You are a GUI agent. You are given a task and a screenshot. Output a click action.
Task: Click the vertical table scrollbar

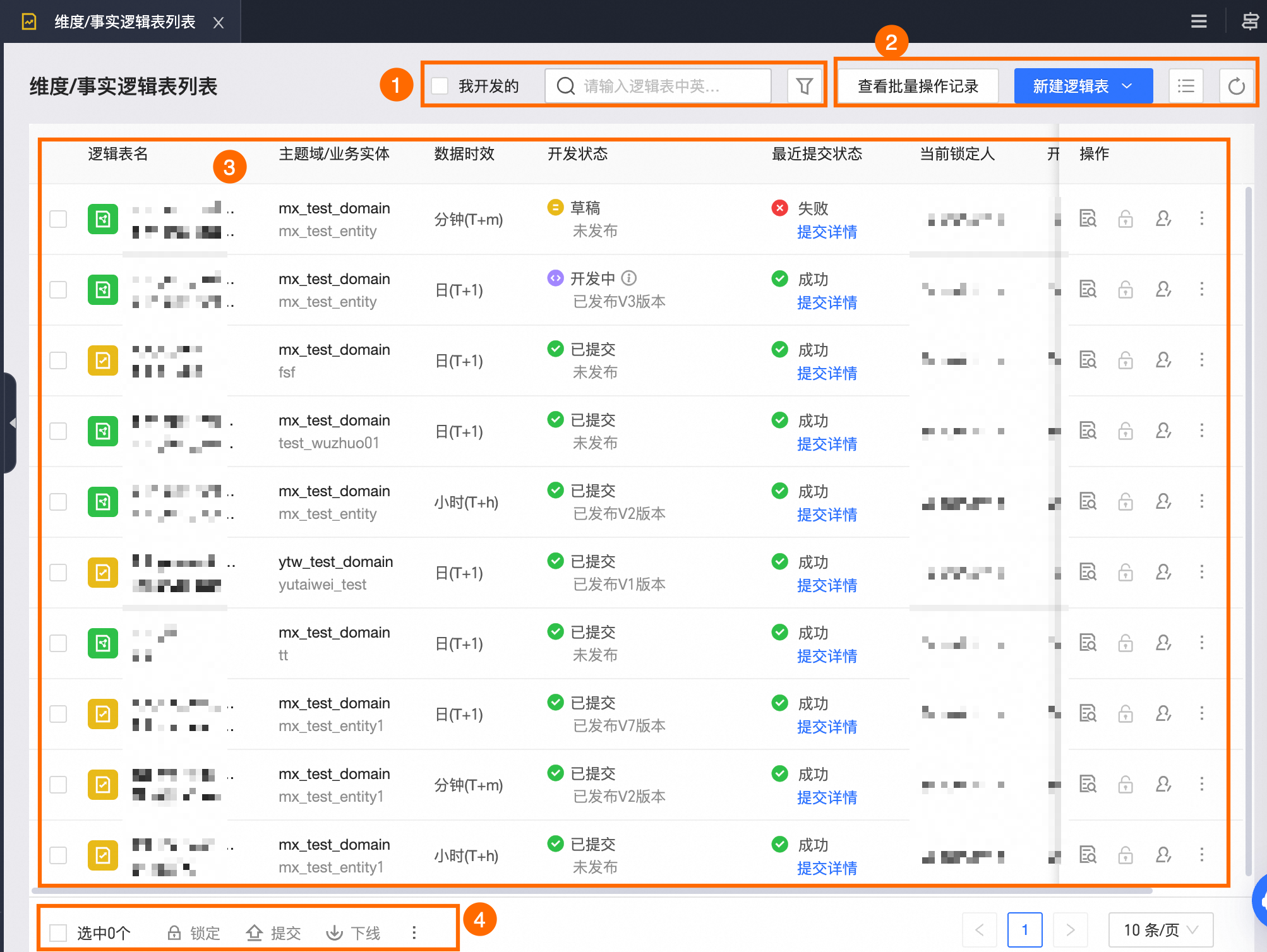point(1248,530)
